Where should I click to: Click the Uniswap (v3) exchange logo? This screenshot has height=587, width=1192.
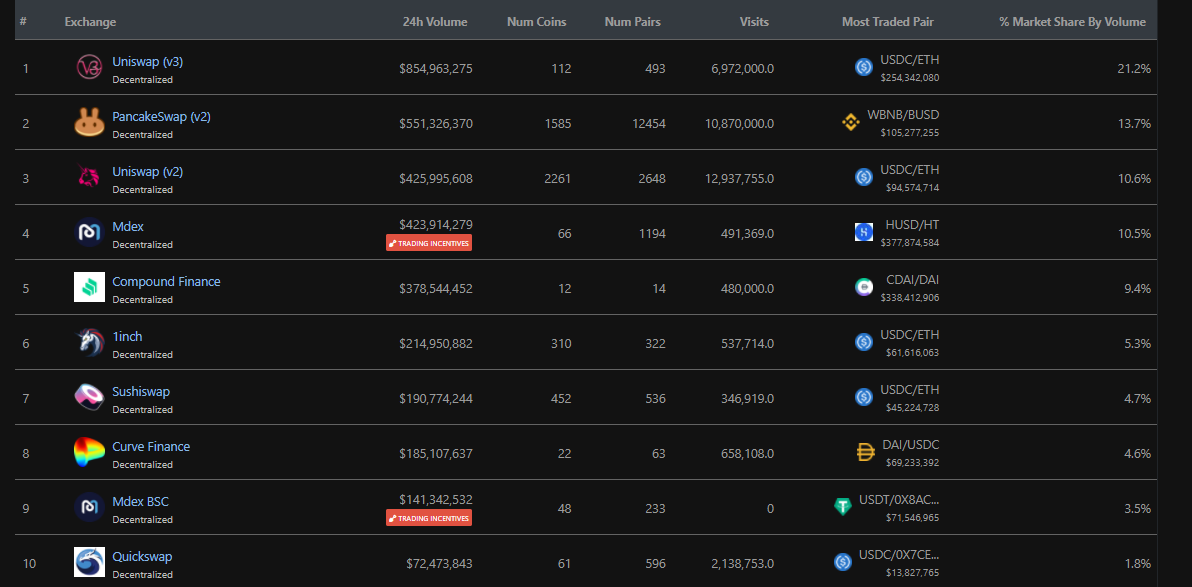[89, 67]
